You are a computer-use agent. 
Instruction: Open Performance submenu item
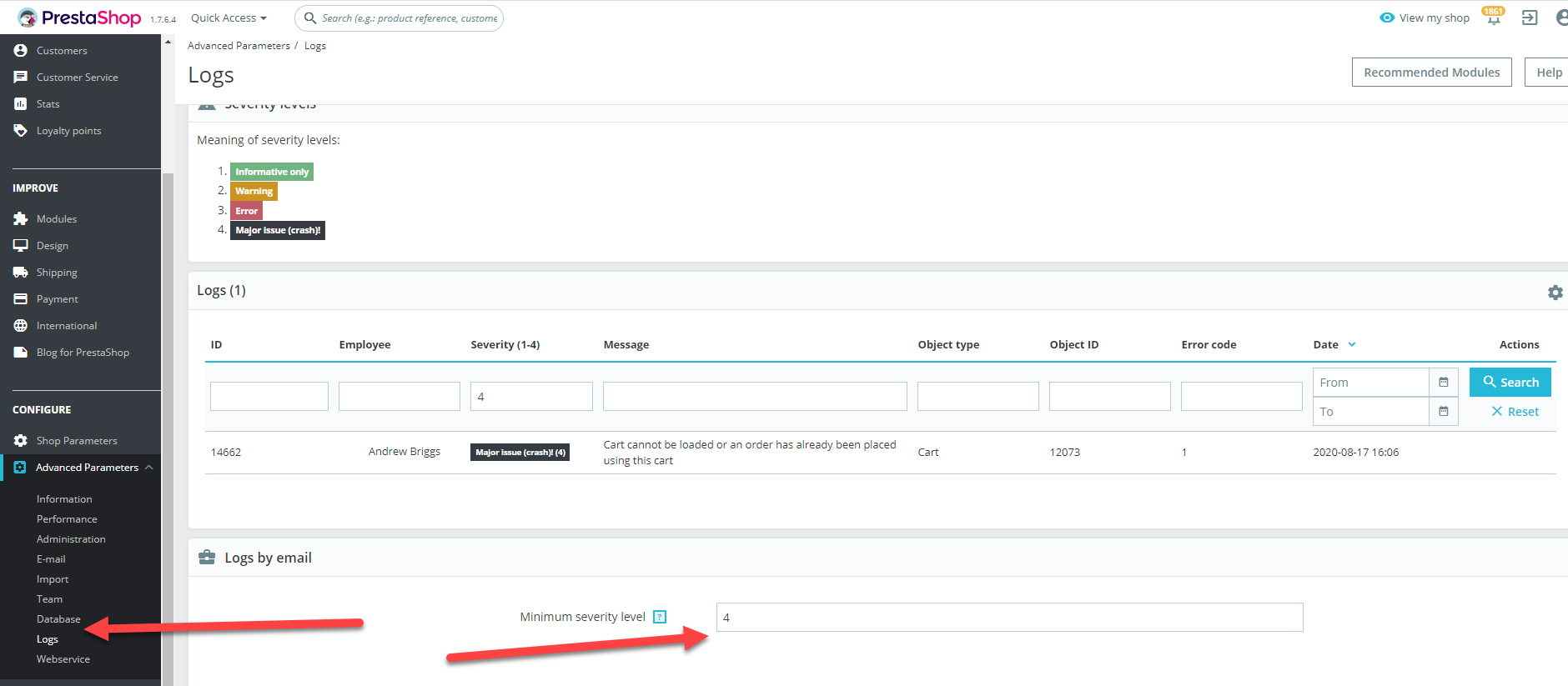[x=67, y=519]
